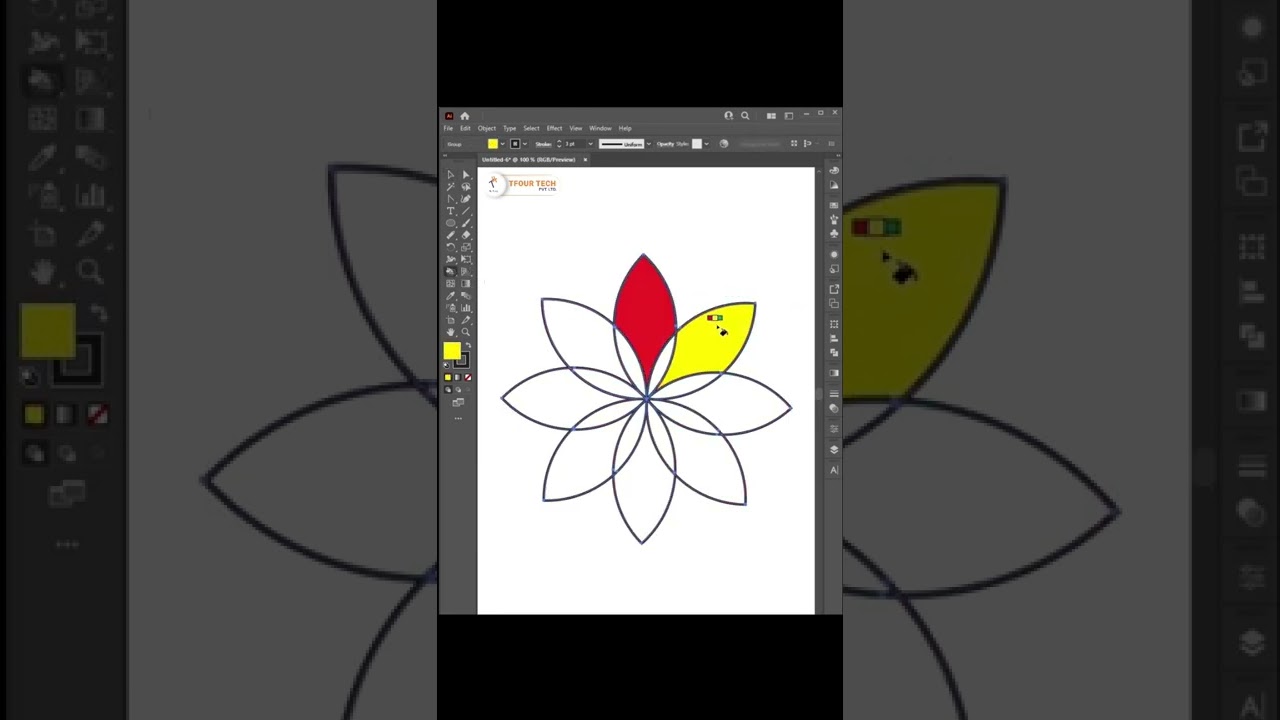The width and height of the screenshot is (1280, 720).
Task: Open the Object menu
Action: [487, 128]
